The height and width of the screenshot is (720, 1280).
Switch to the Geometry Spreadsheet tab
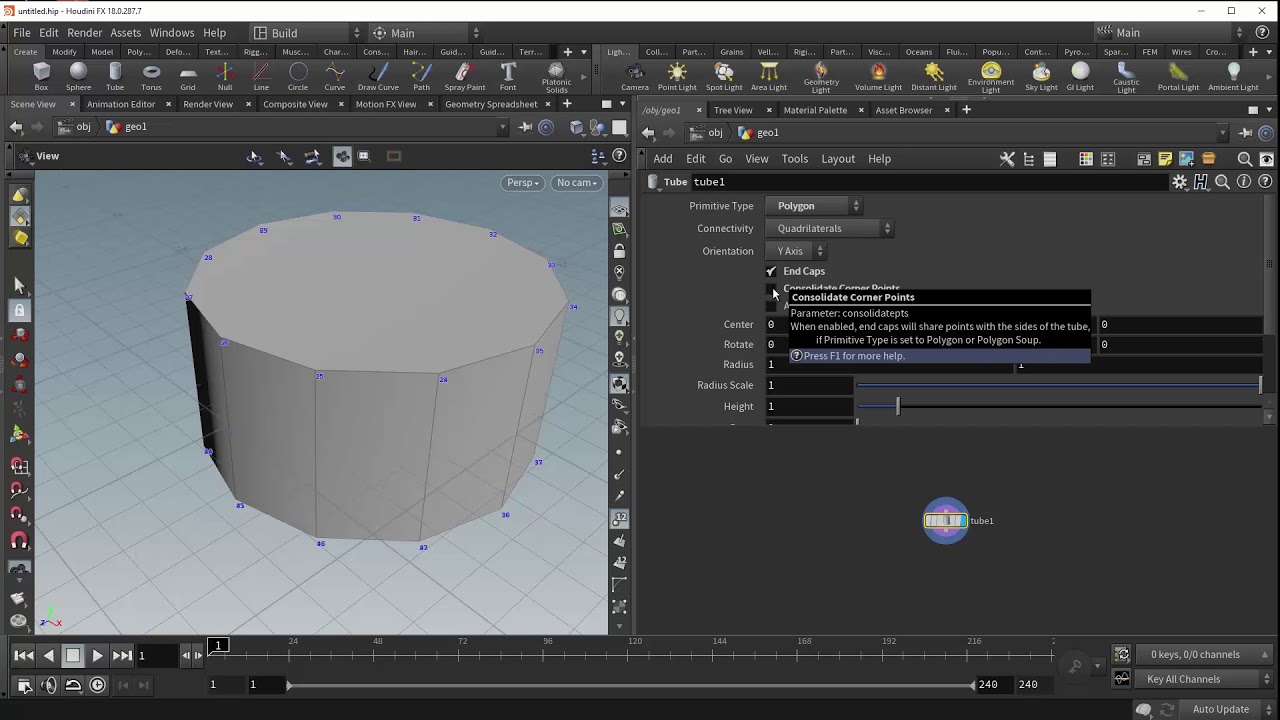click(491, 104)
